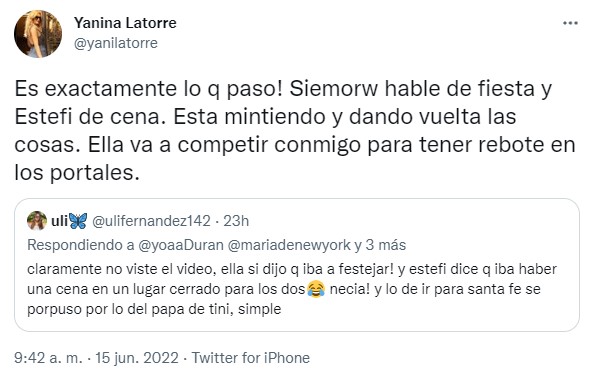Open the @yanilatorre handle
596x383 pixels.
pos(116,43)
